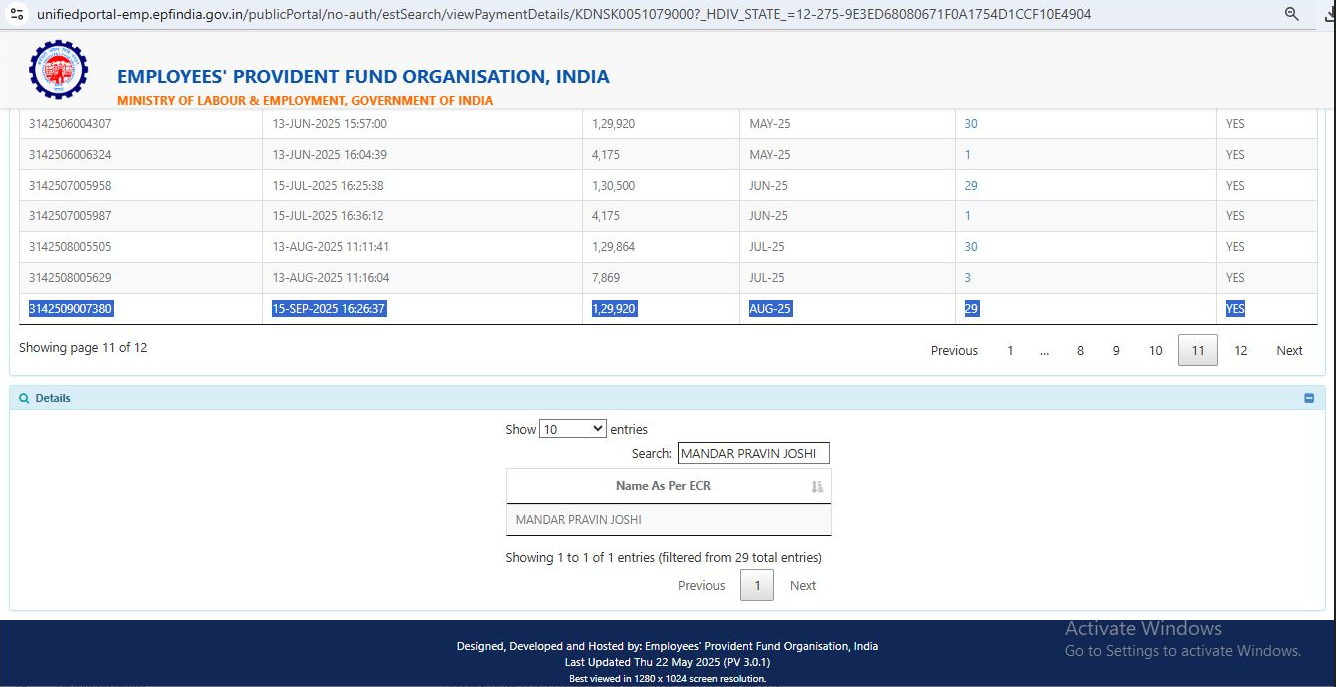Viewport: 1336px width, 687px height.
Task: Click Previous in payment table pagination
Action: [954, 350]
